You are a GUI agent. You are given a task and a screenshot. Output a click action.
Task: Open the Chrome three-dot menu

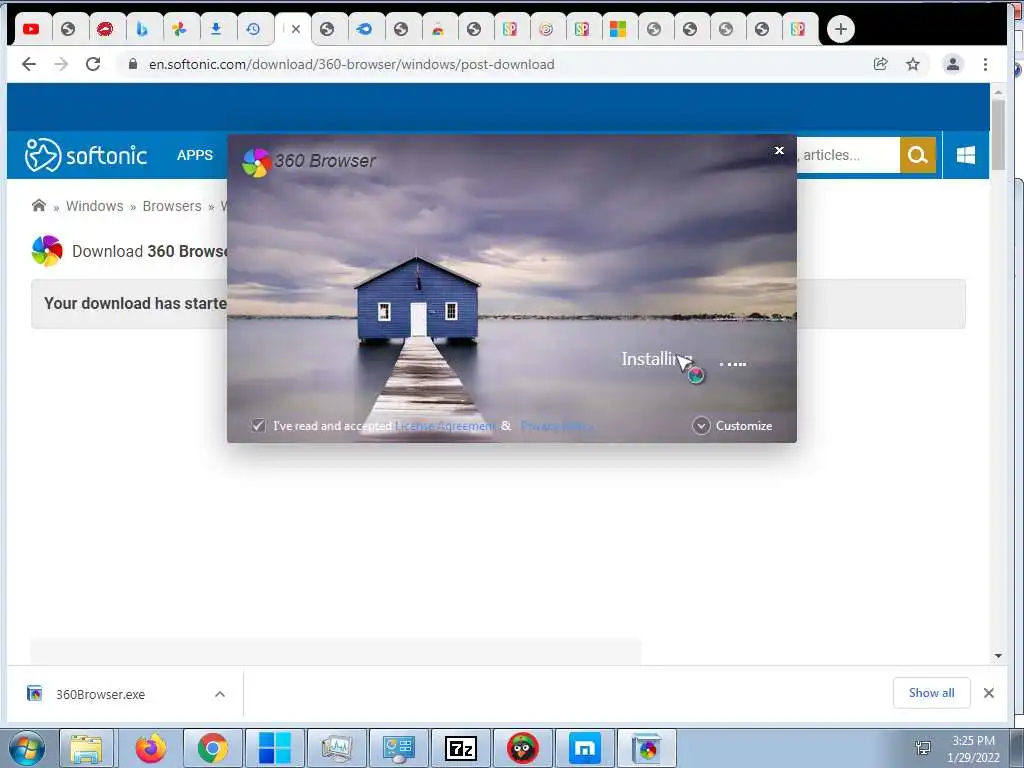[x=985, y=64]
